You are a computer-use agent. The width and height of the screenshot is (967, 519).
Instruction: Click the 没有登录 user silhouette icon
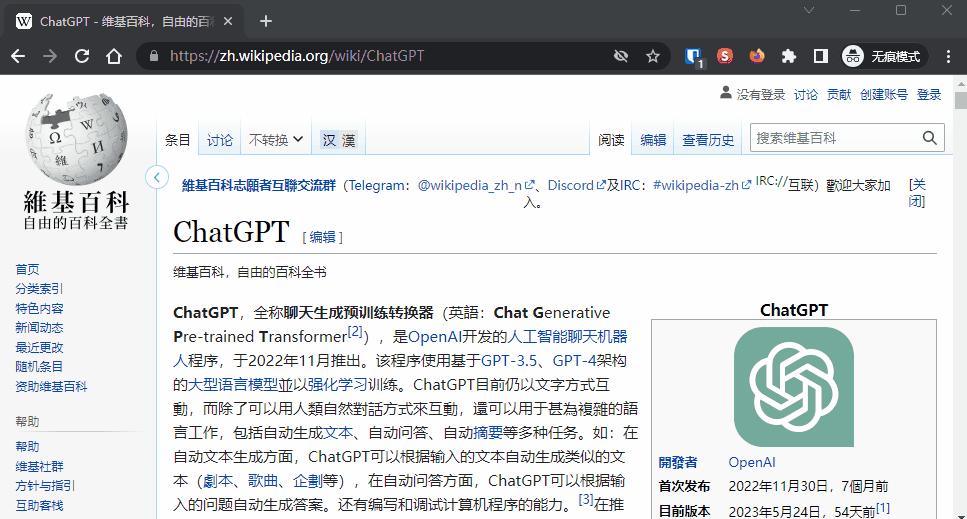(x=726, y=93)
